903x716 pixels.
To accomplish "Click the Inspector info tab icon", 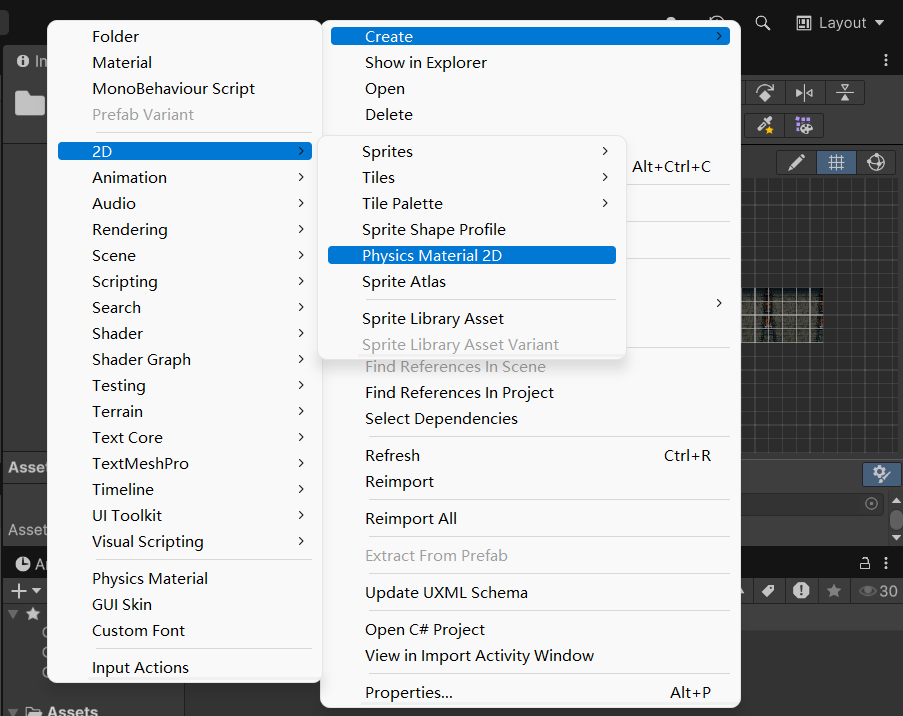I will pos(23,61).
